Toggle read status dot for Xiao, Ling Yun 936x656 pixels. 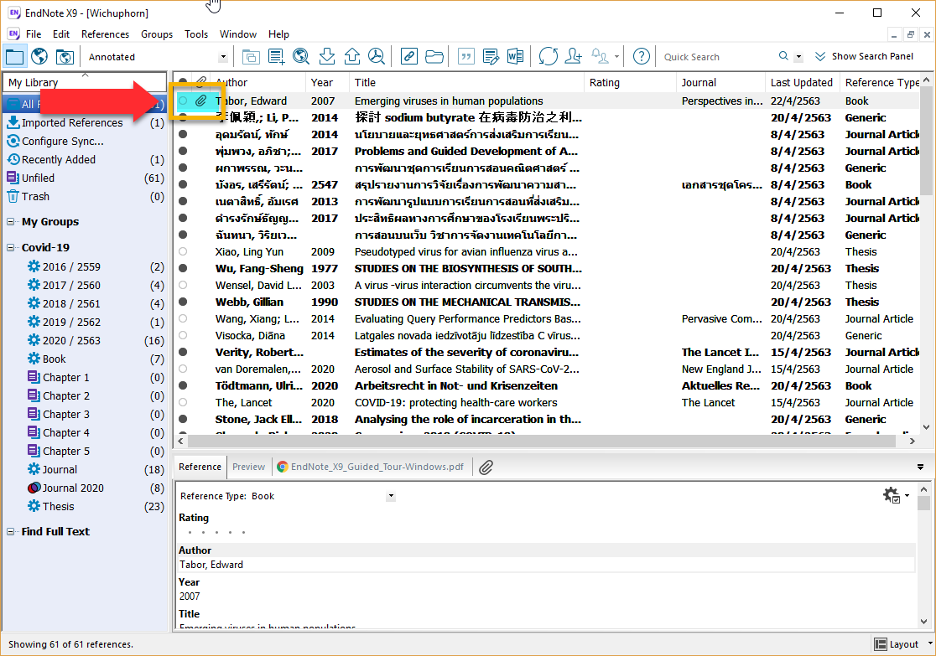click(183, 252)
